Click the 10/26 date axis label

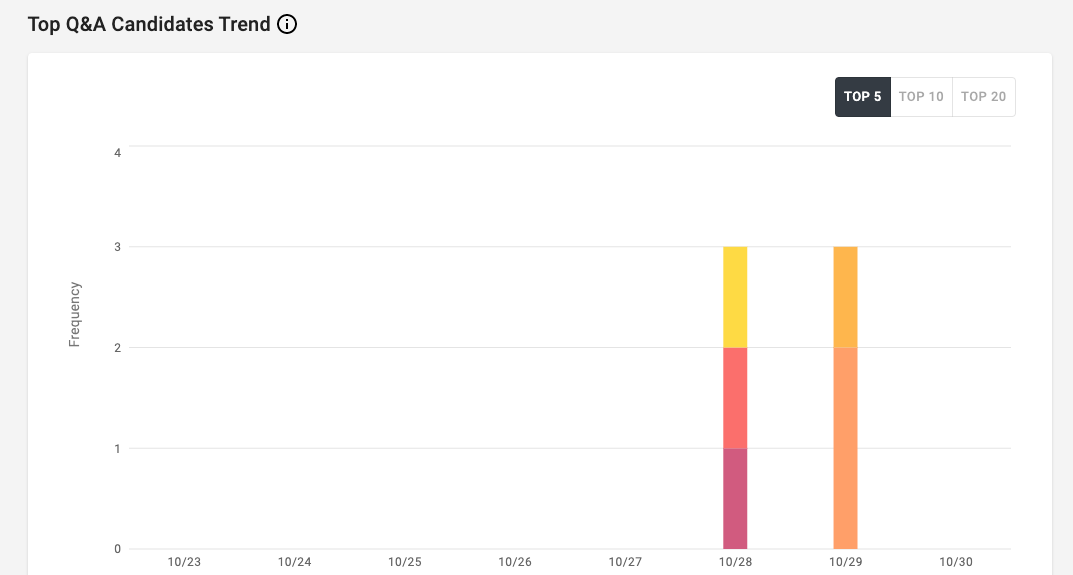tap(515, 562)
